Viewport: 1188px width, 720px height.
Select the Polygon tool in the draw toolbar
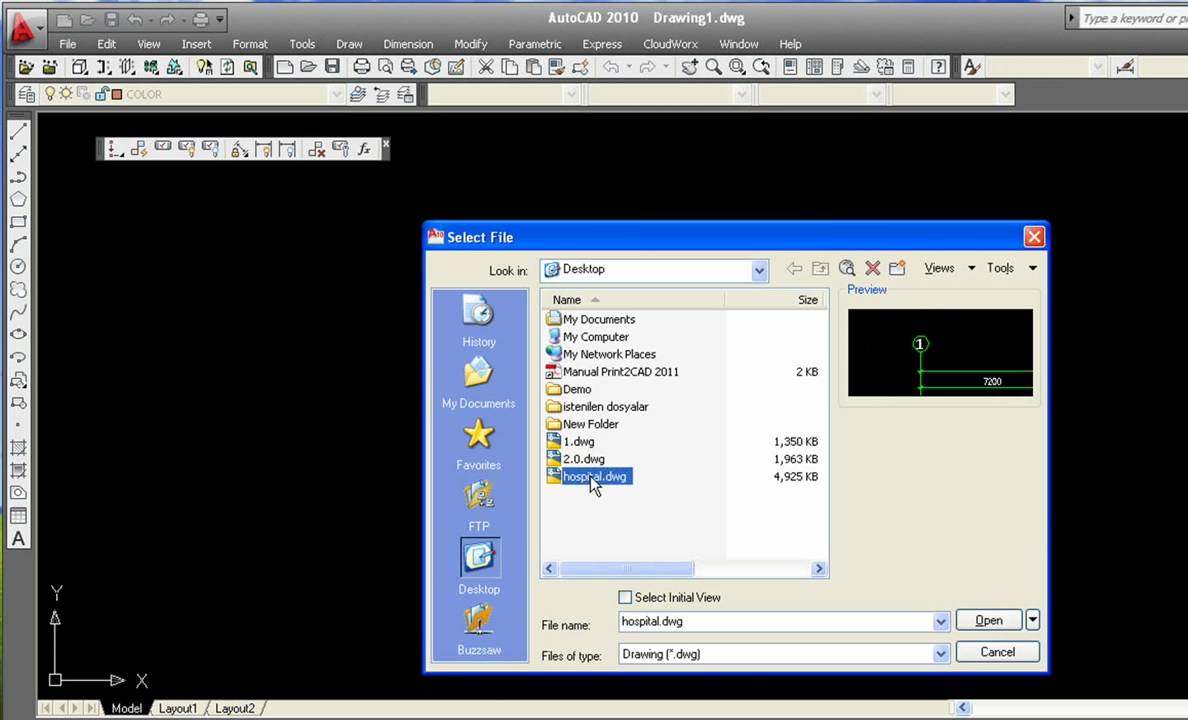18,199
